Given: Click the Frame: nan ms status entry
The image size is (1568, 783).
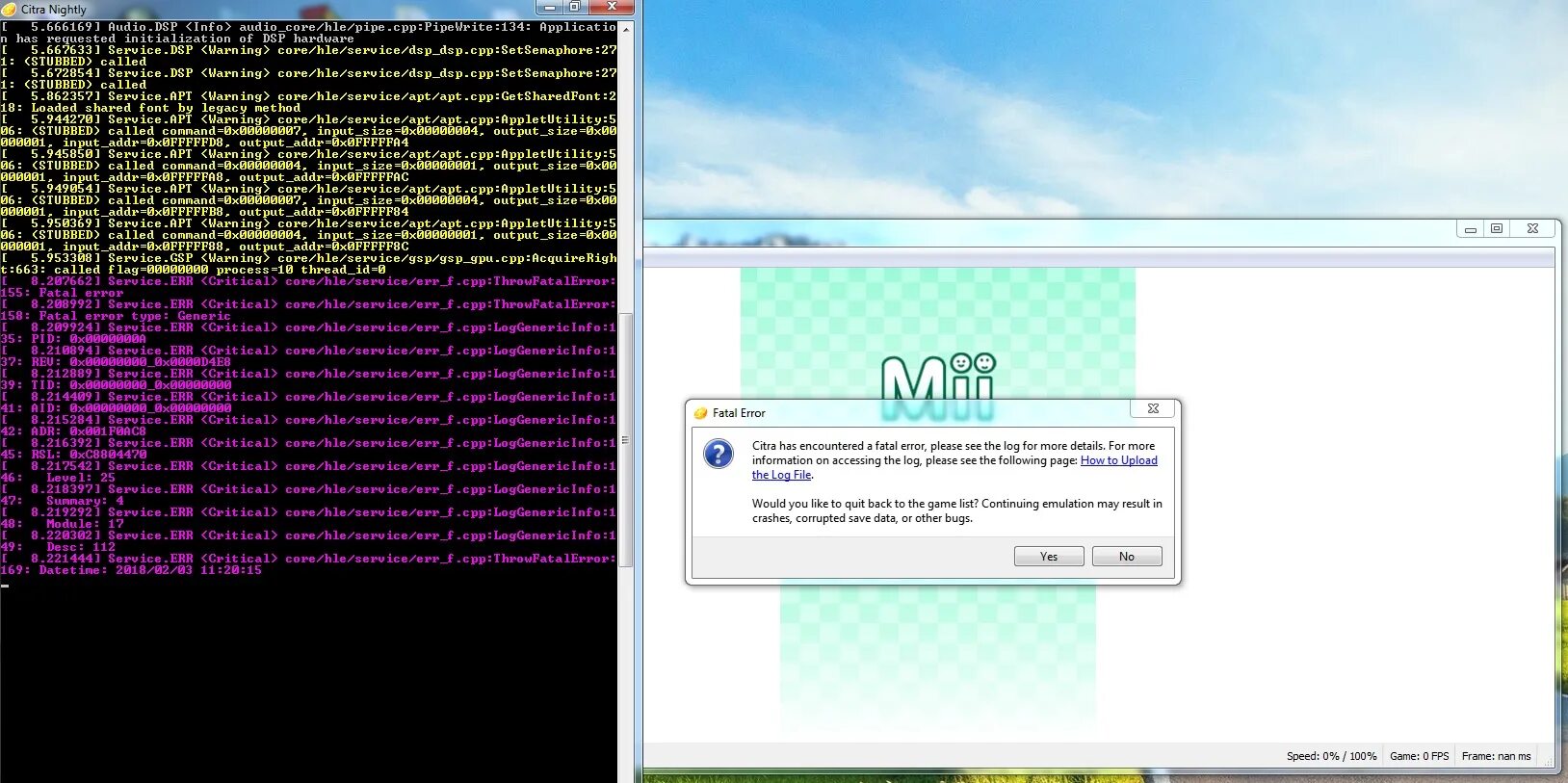Looking at the screenshot, I should click(x=1496, y=756).
